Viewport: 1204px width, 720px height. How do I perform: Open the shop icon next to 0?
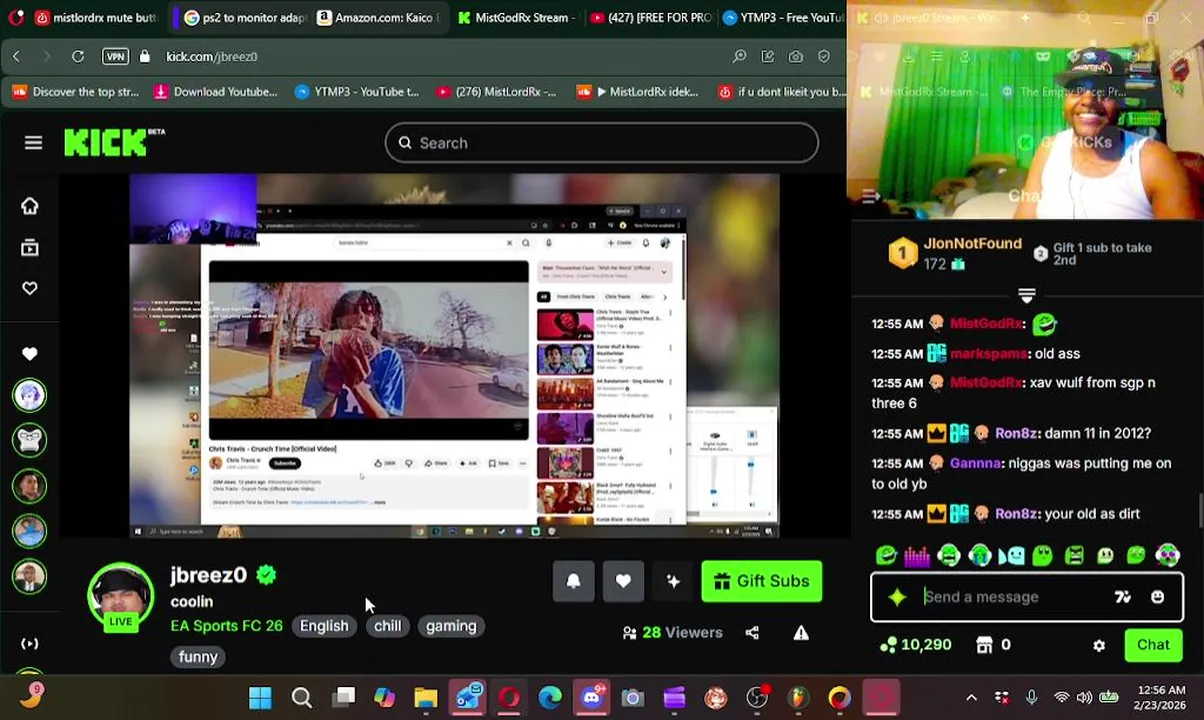984,645
